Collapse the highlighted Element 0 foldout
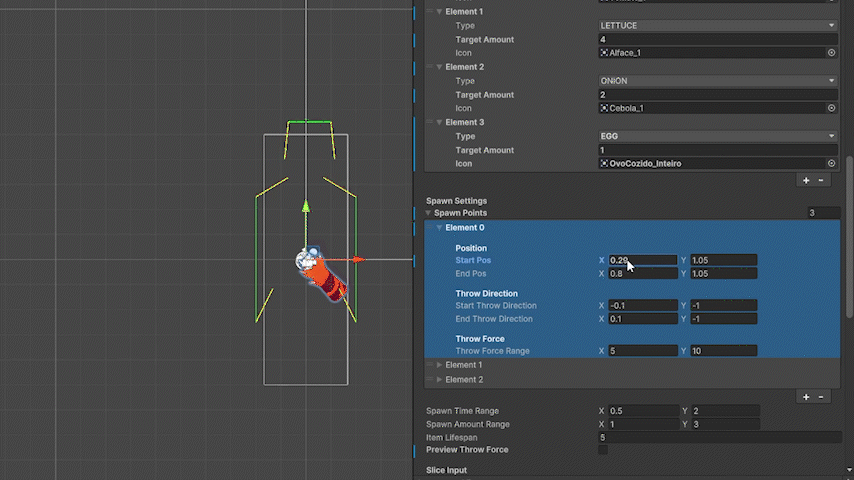Image resolution: width=854 pixels, height=480 pixels. [439, 228]
